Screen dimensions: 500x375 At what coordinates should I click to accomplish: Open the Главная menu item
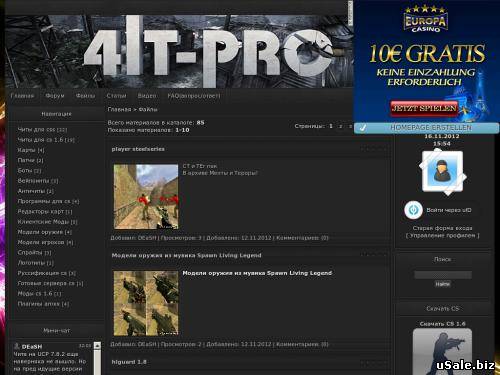coord(22,96)
